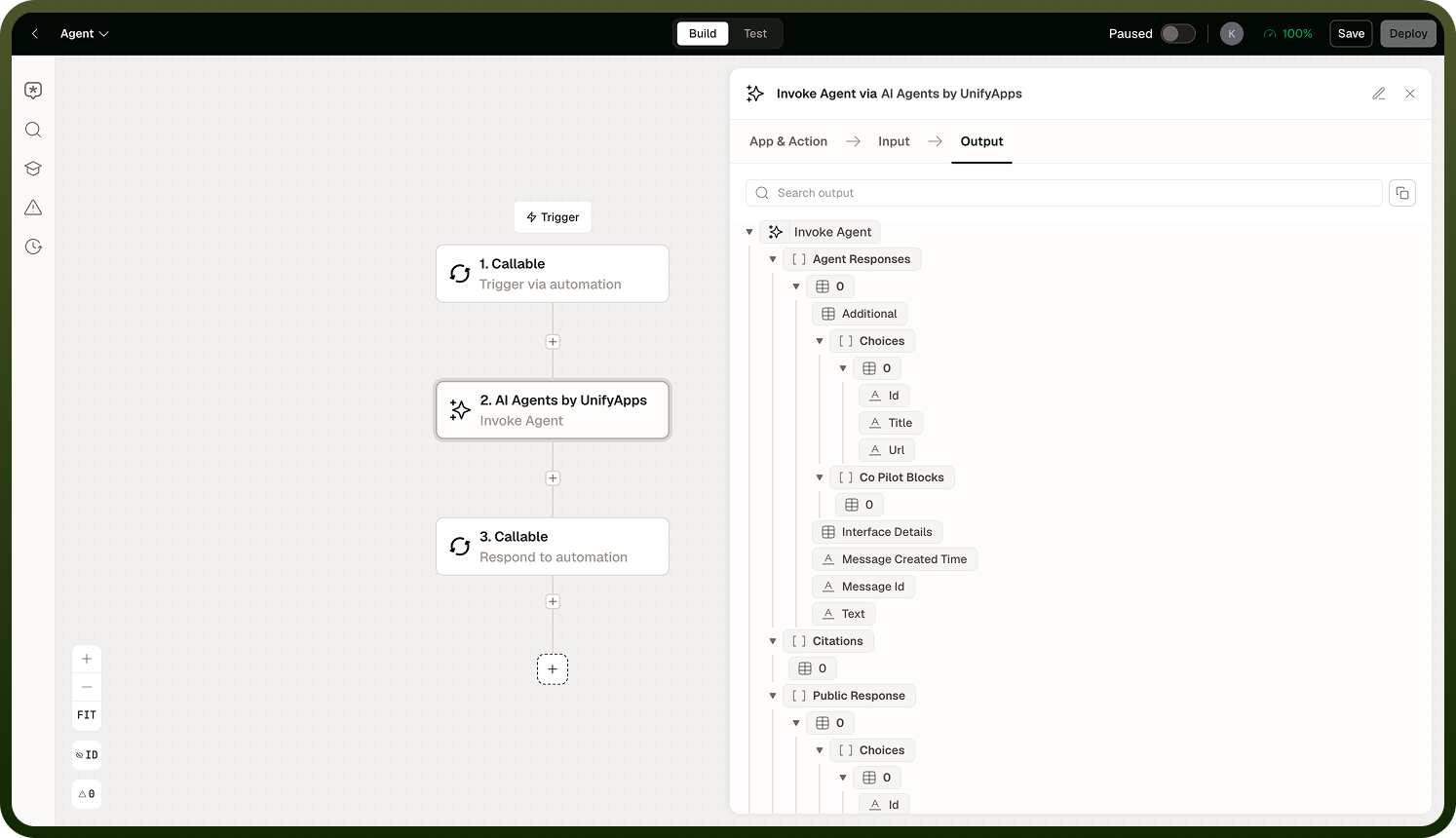Save the agent workflow
This screenshot has width=1456, height=838.
coord(1351,34)
